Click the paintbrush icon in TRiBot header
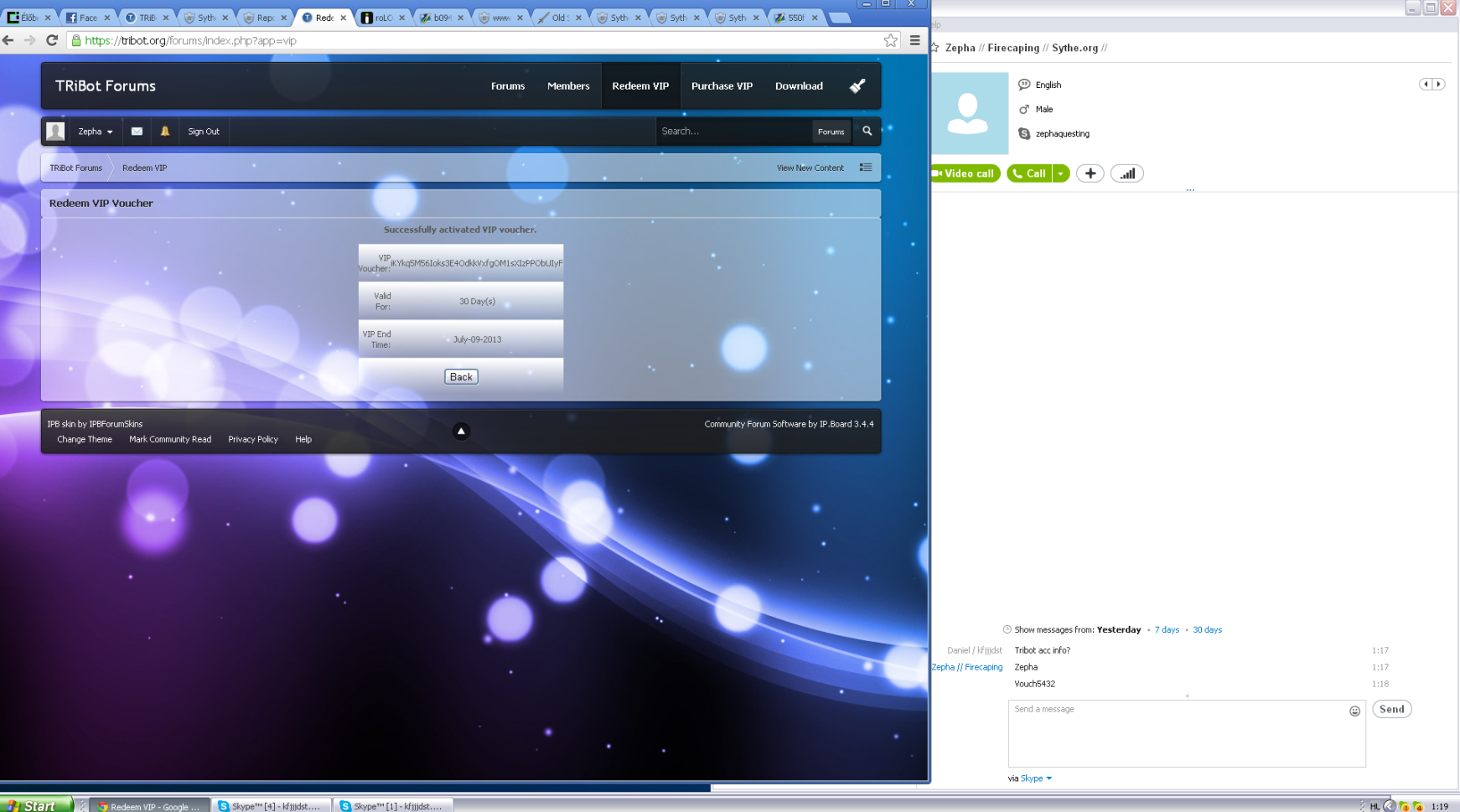 857,85
